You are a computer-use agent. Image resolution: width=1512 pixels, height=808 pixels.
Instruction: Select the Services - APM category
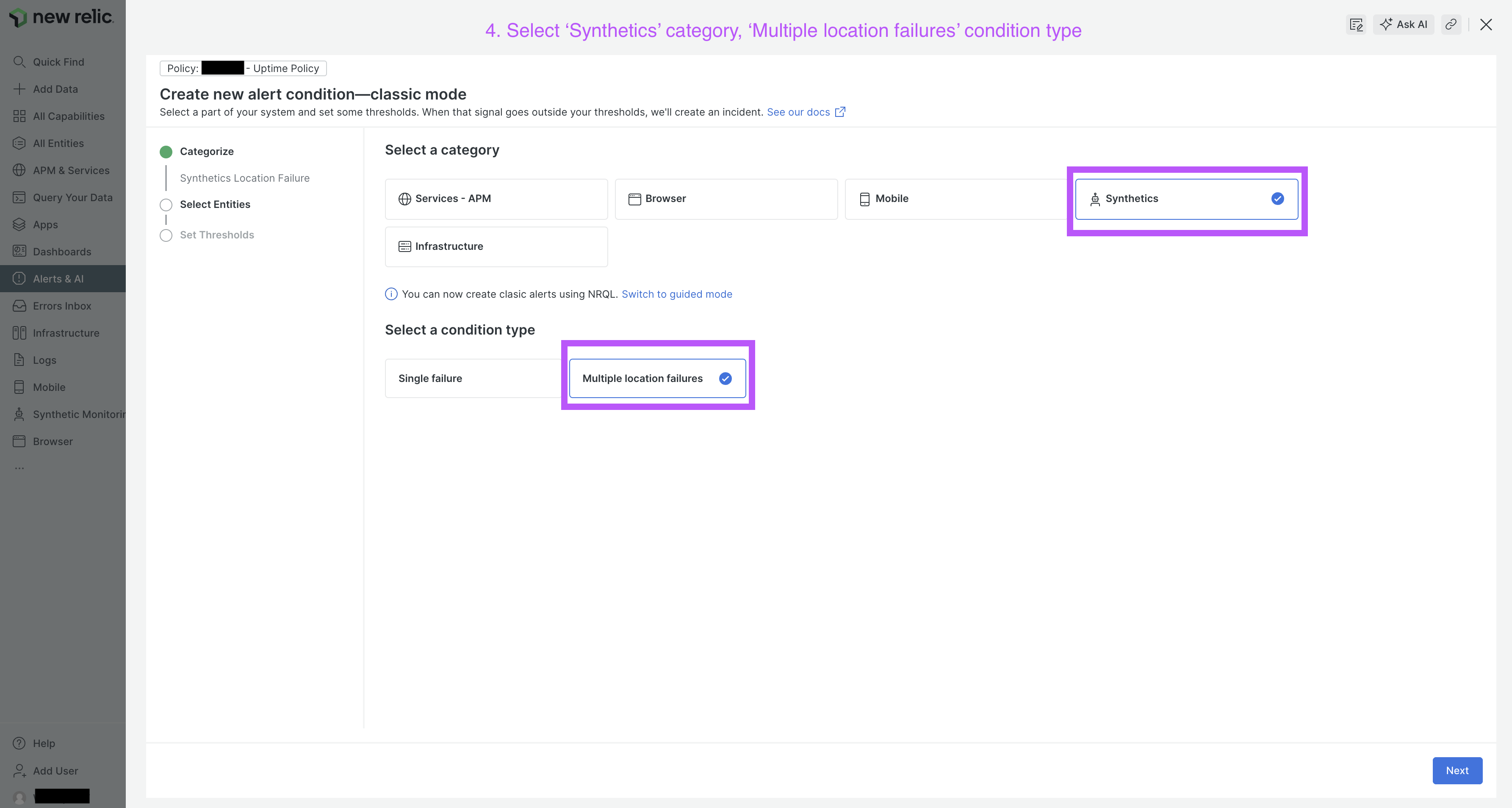point(496,199)
